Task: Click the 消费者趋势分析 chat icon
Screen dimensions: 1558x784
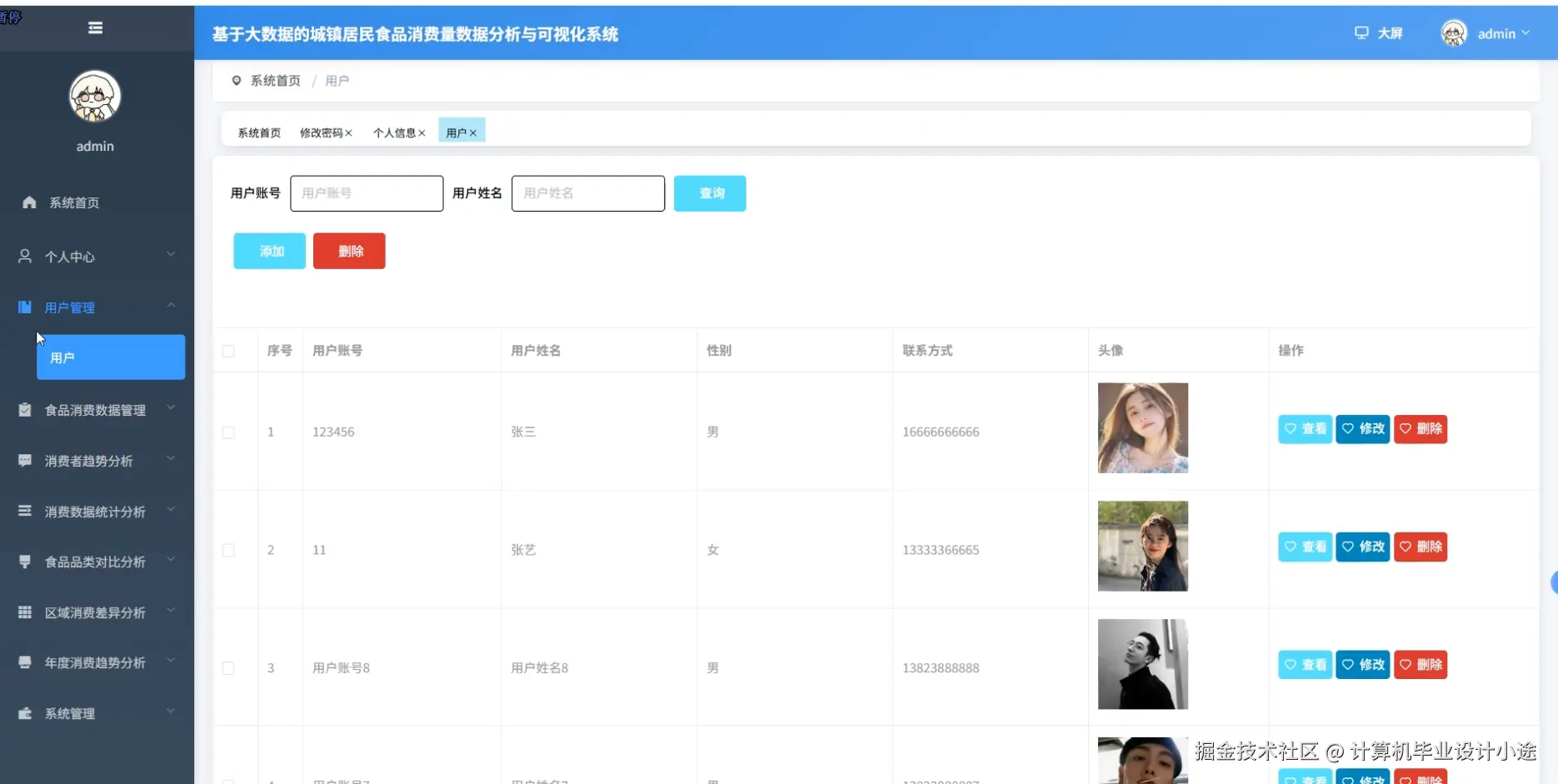Action: coord(24,460)
